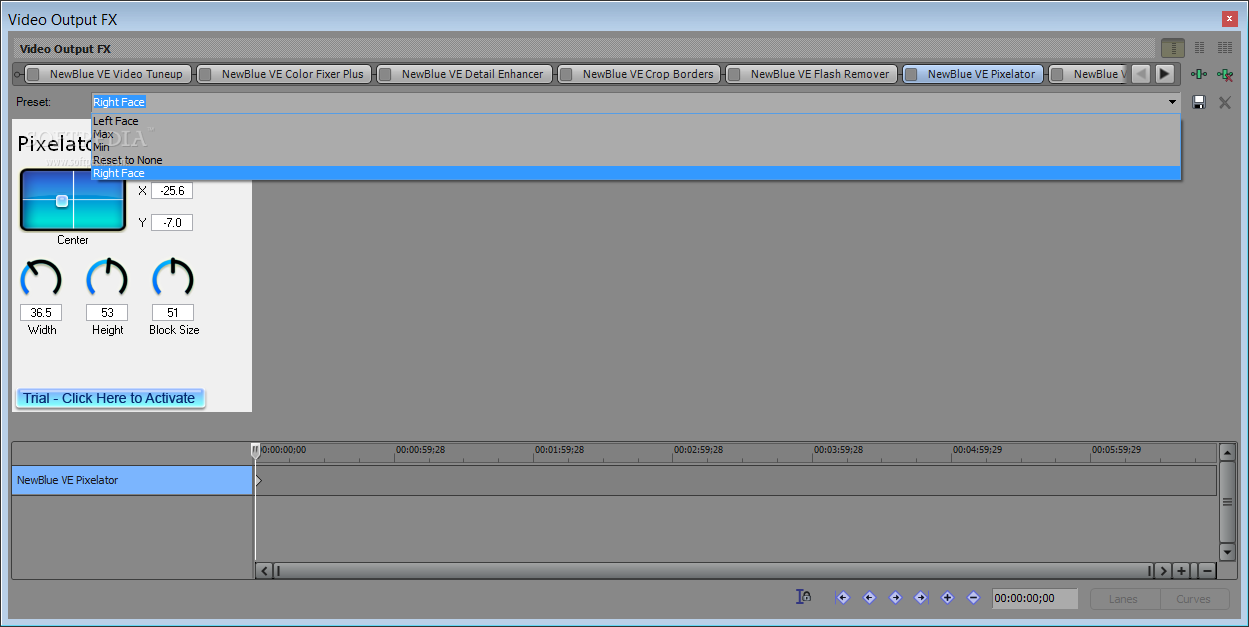Choose Left Face preset from list
The width and height of the screenshot is (1249, 627).
(x=636, y=121)
